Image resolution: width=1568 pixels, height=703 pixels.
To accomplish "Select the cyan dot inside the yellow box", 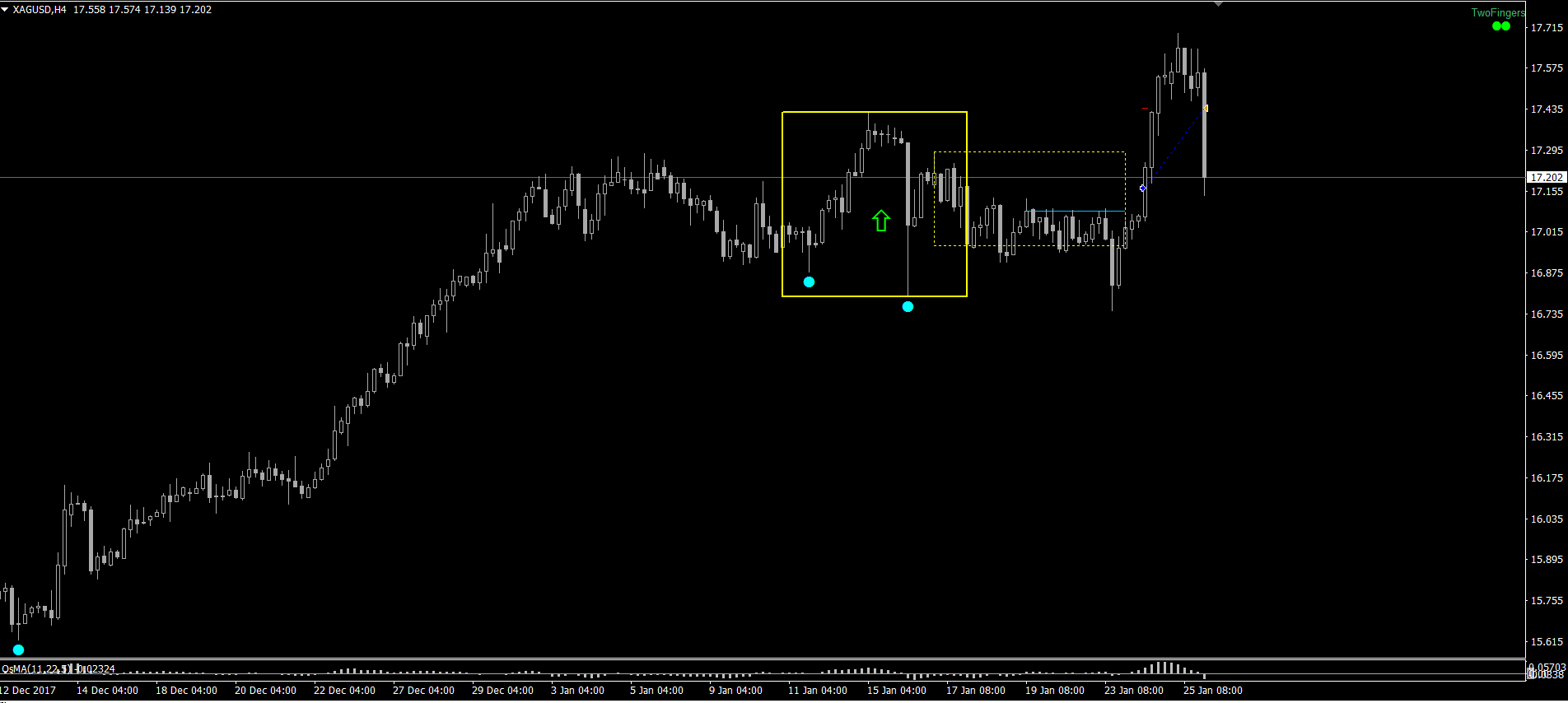I will (x=809, y=282).
